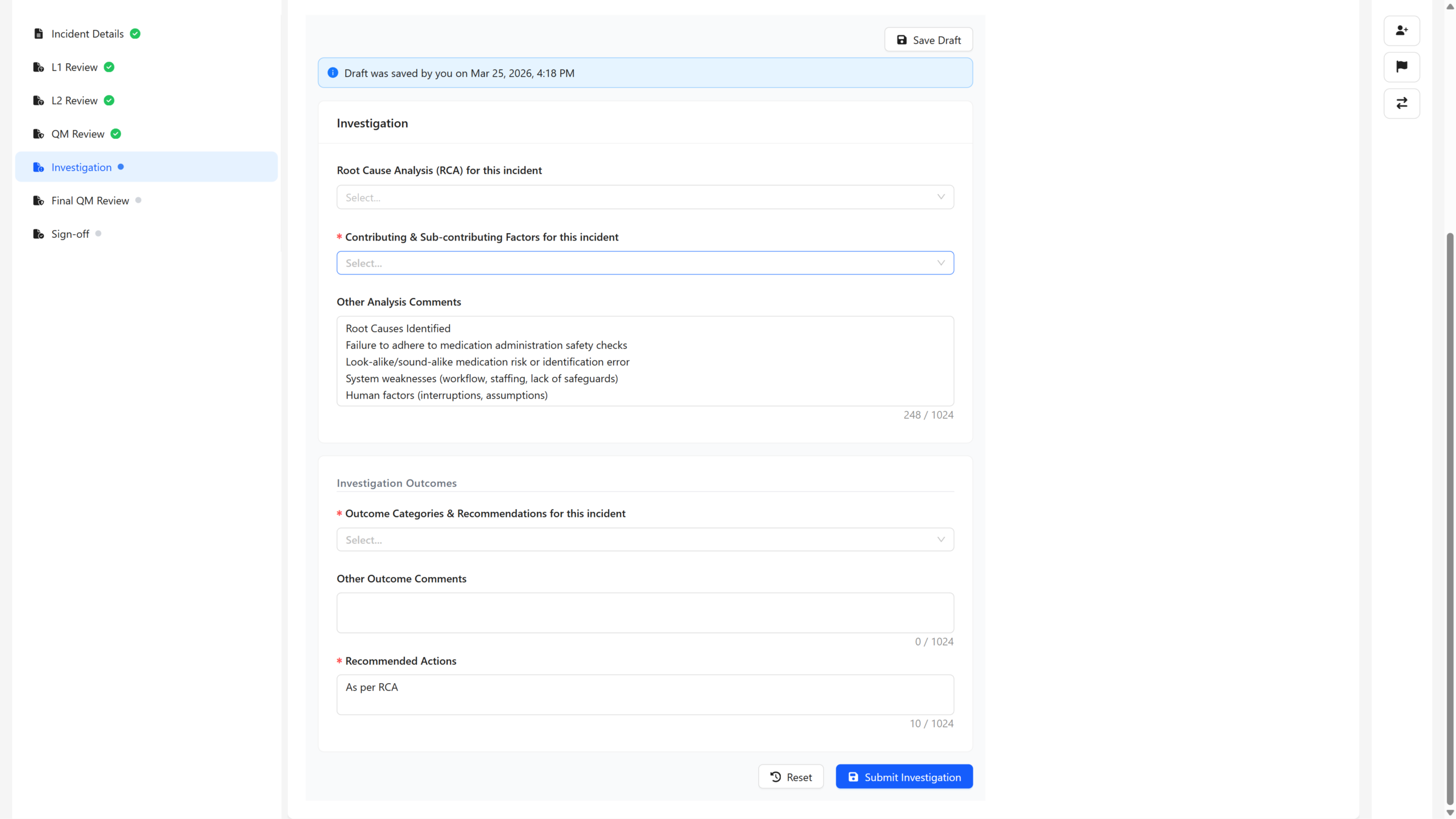This screenshot has height=819, width=1456.
Task: Click the blue info icon in draft banner
Action: tap(333, 73)
